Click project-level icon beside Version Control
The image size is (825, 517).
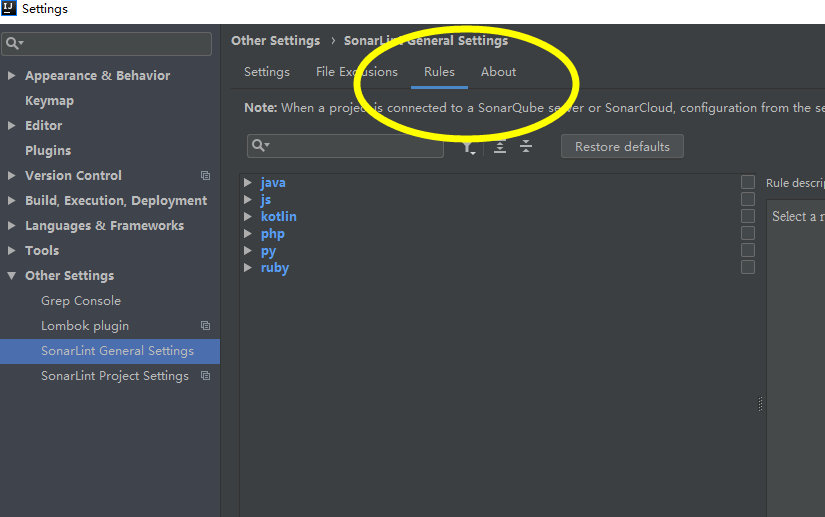[x=206, y=176]
